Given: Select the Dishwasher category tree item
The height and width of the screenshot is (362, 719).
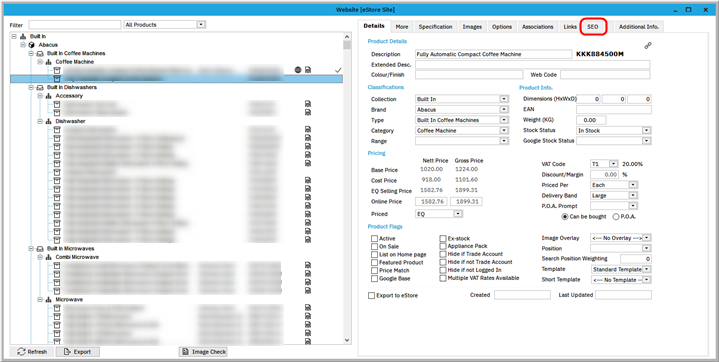Looking at the screenshot, I should 70,121.
